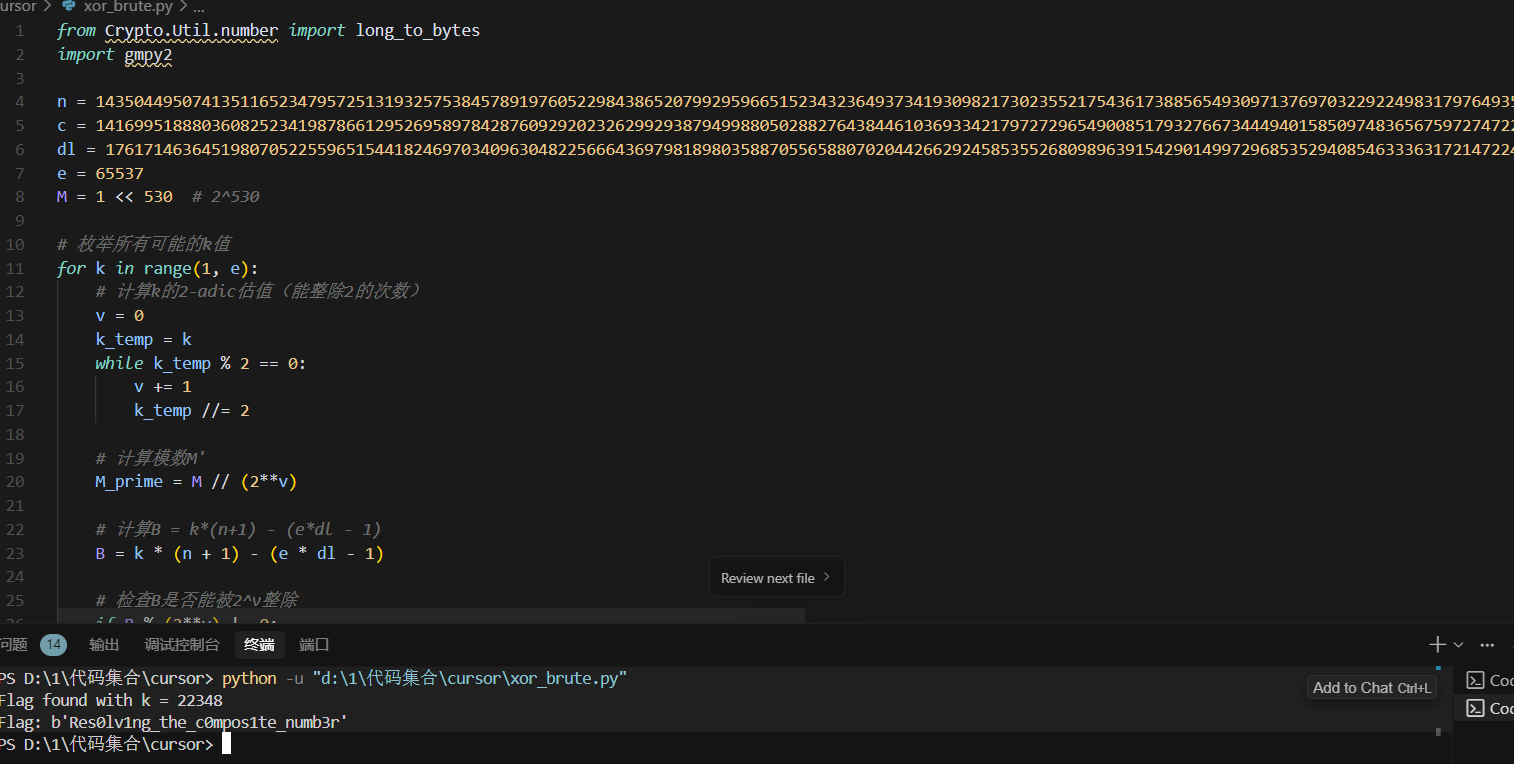This screenshot has height=764, width=1514.
Task: Click terminal output 'Flag found with k = 22348'
Action: click(x=111, y=700)
